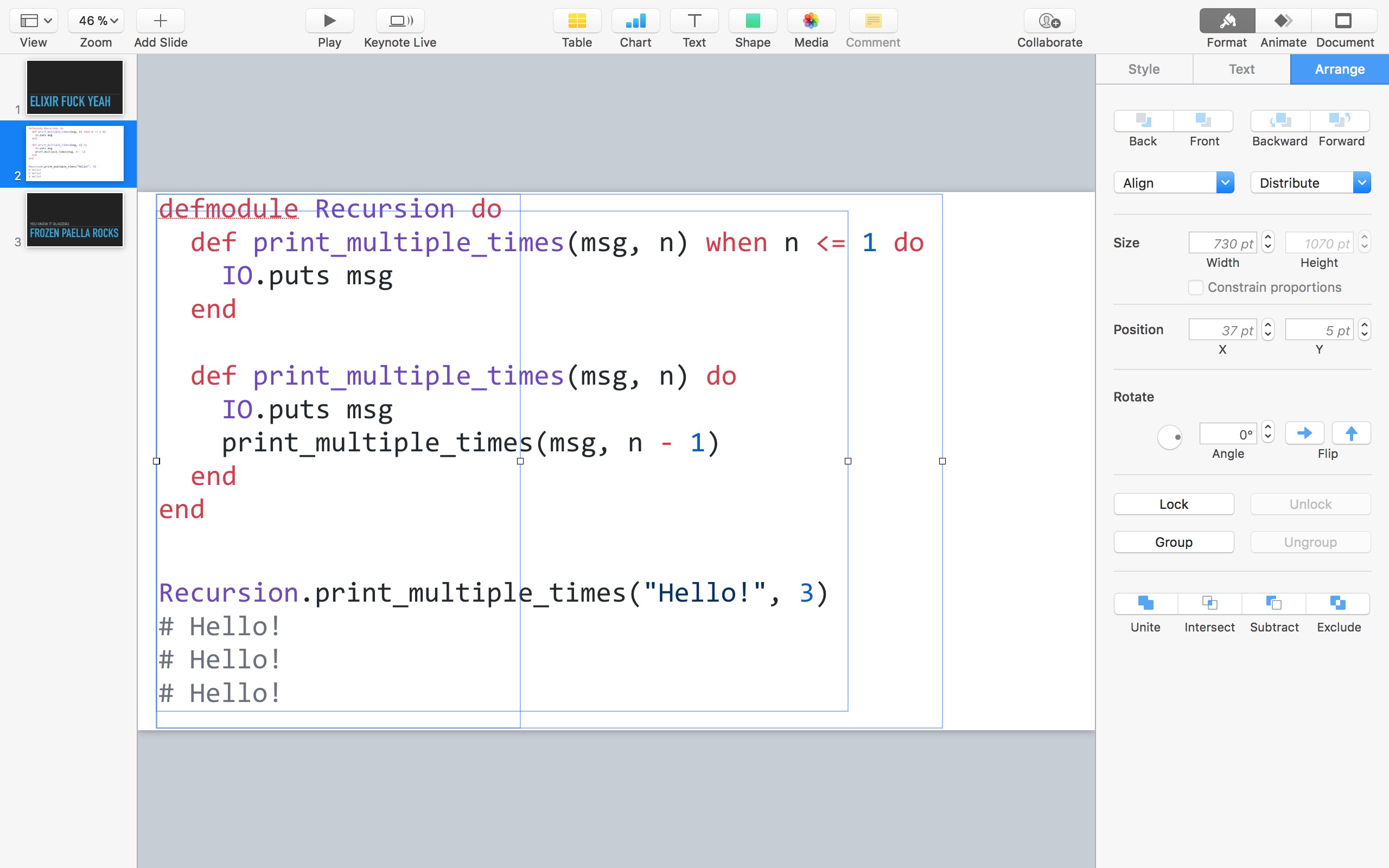Open Keynote Live from the toolbar
Image resolution: width=1389 pixels, height=868 pixels.
[x=400, y=21]
